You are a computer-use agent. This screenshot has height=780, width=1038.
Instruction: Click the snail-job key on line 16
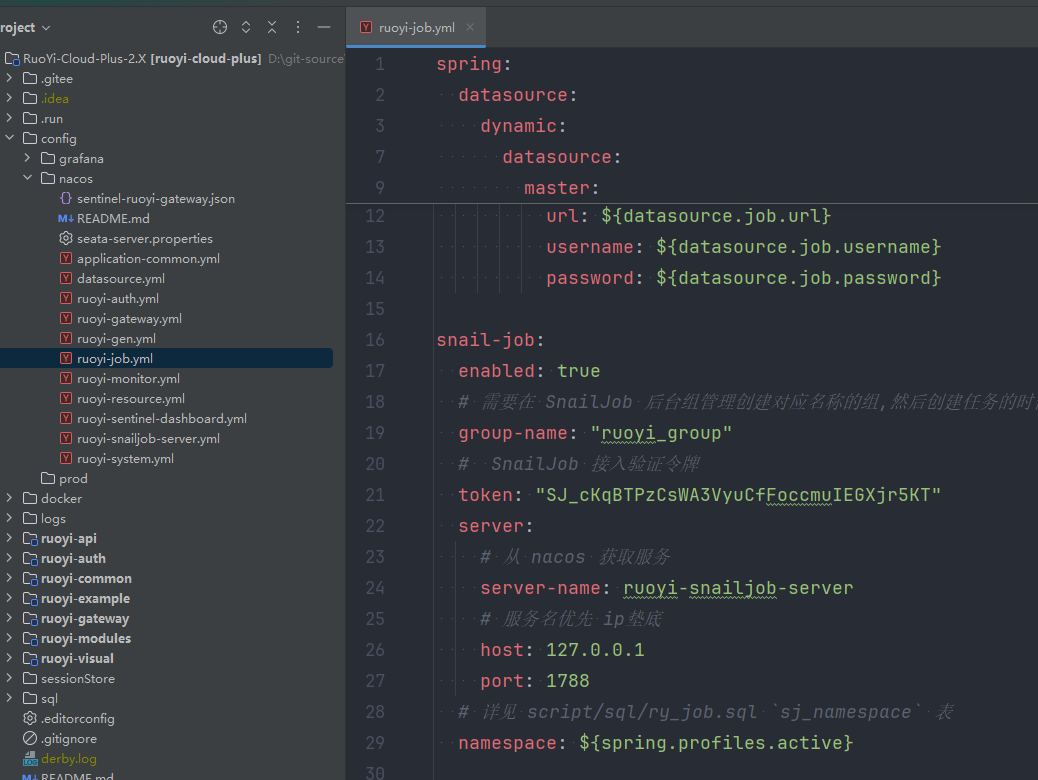click(x=485, y=340)
